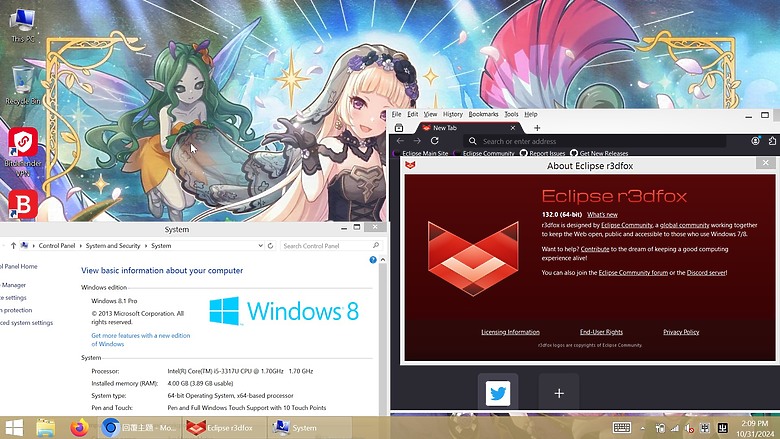
Task: Click Control Panel in the breadcrumb path
Action: coord(57,246)
